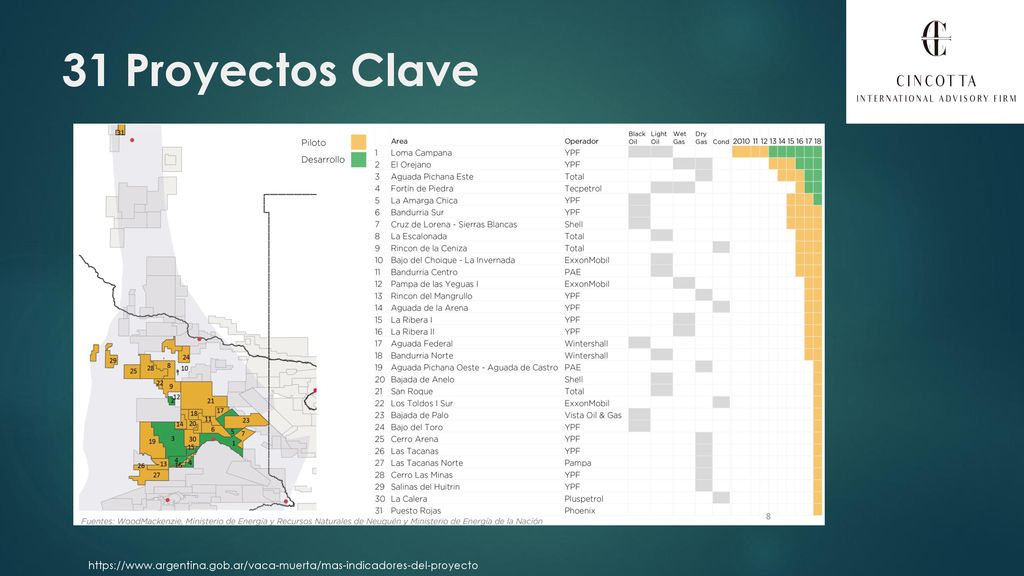1024x576 pixels.
Task: Select the "31 Proyectos Clave" slide title
Action: pos(270,70)
